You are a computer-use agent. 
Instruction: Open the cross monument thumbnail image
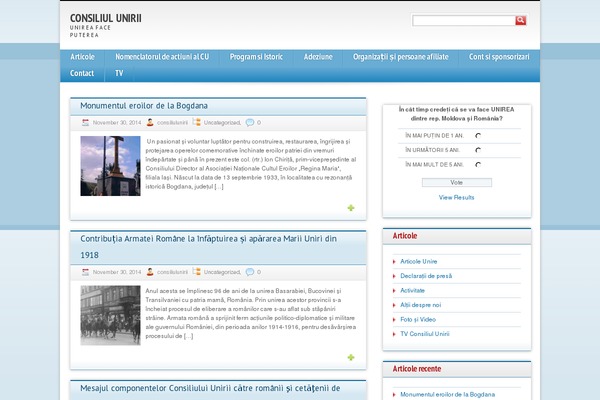click(110, 166)
